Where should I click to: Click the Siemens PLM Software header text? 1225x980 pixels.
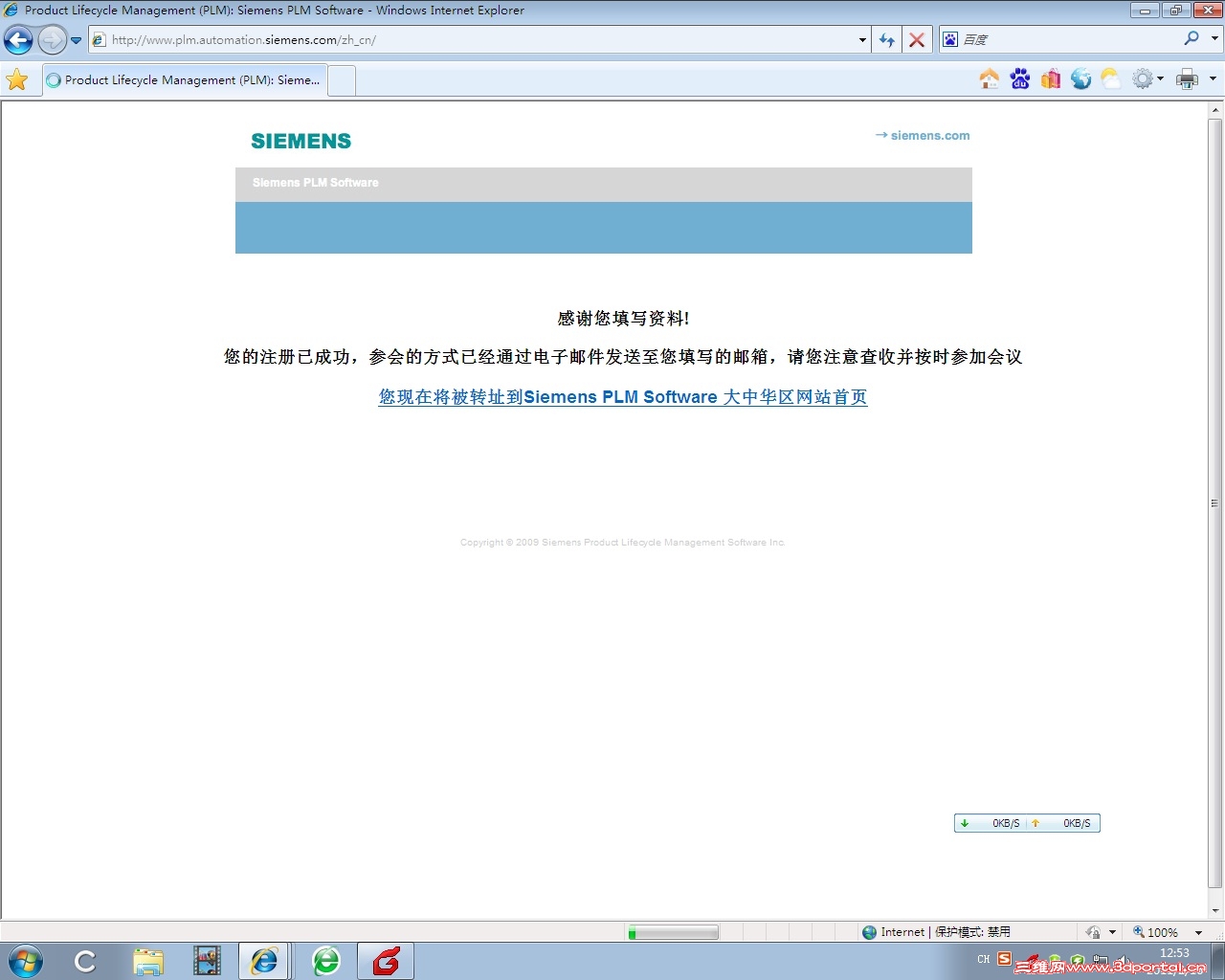tap(316, 183)
